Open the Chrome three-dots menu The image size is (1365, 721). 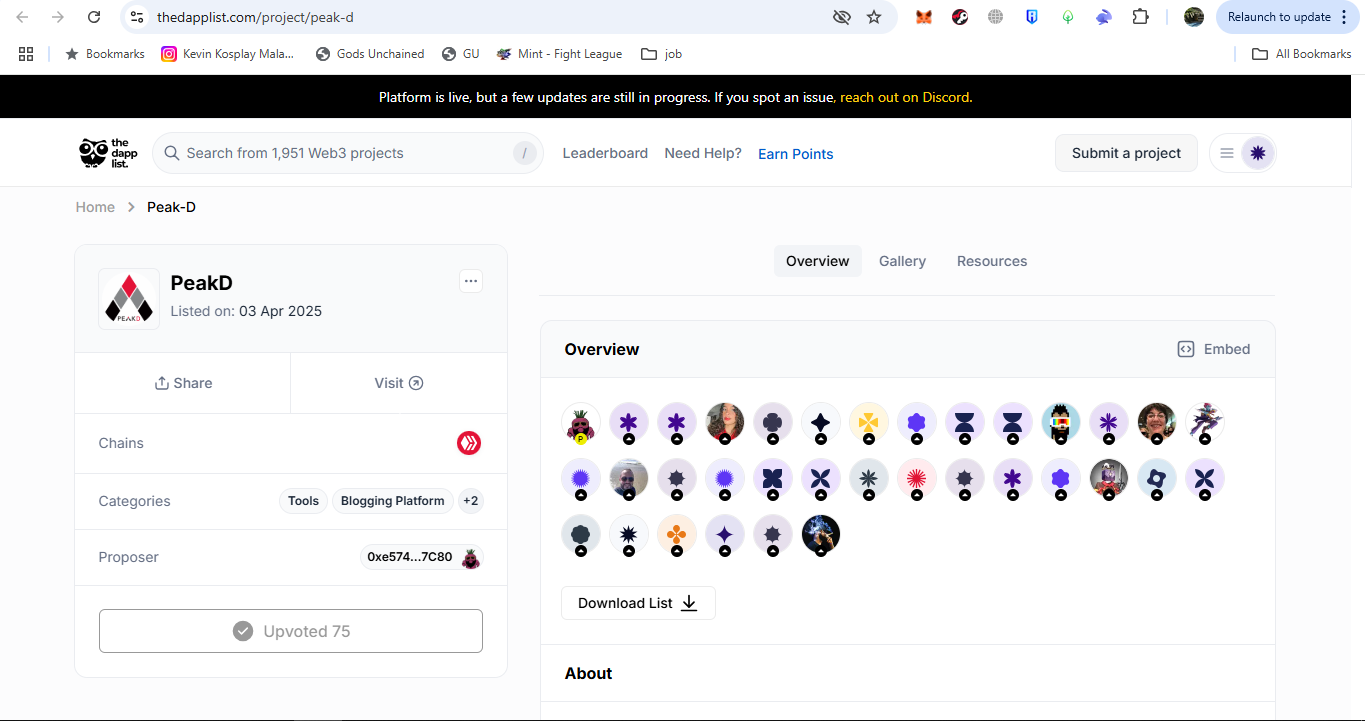(1344, 17)
